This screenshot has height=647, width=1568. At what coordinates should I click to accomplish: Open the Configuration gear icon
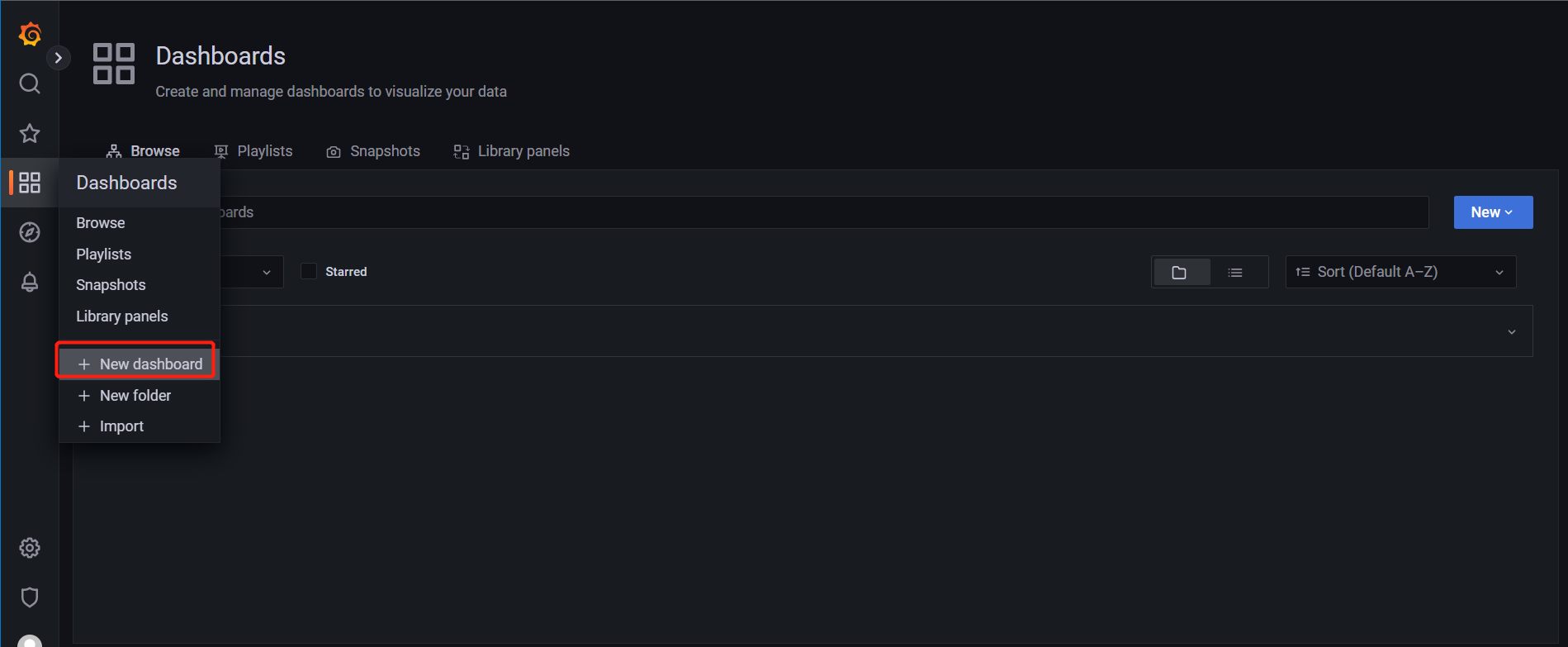tap(30, 548)
